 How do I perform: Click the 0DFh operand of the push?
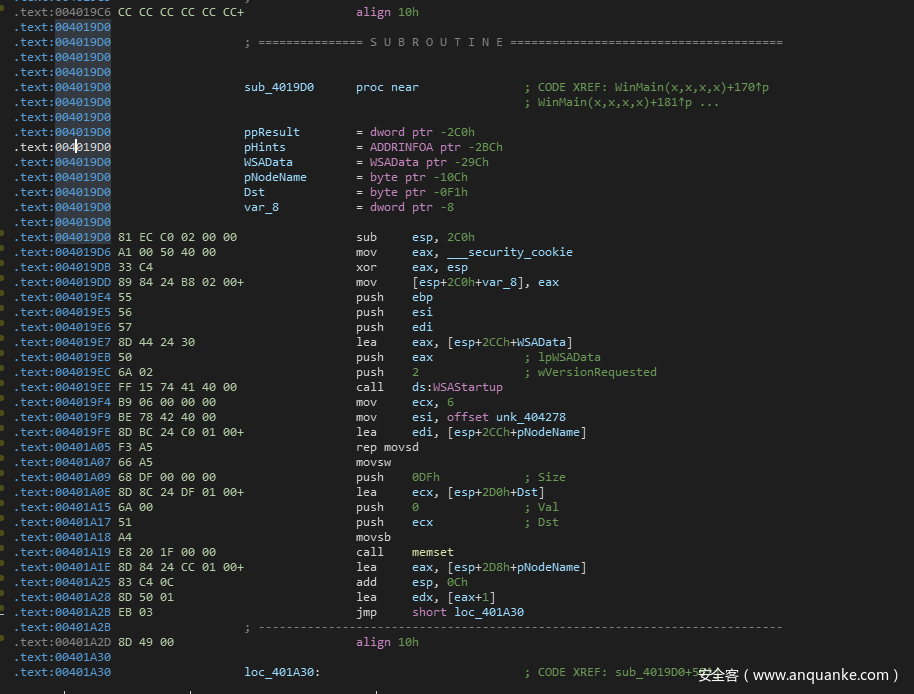coord(425,477)
